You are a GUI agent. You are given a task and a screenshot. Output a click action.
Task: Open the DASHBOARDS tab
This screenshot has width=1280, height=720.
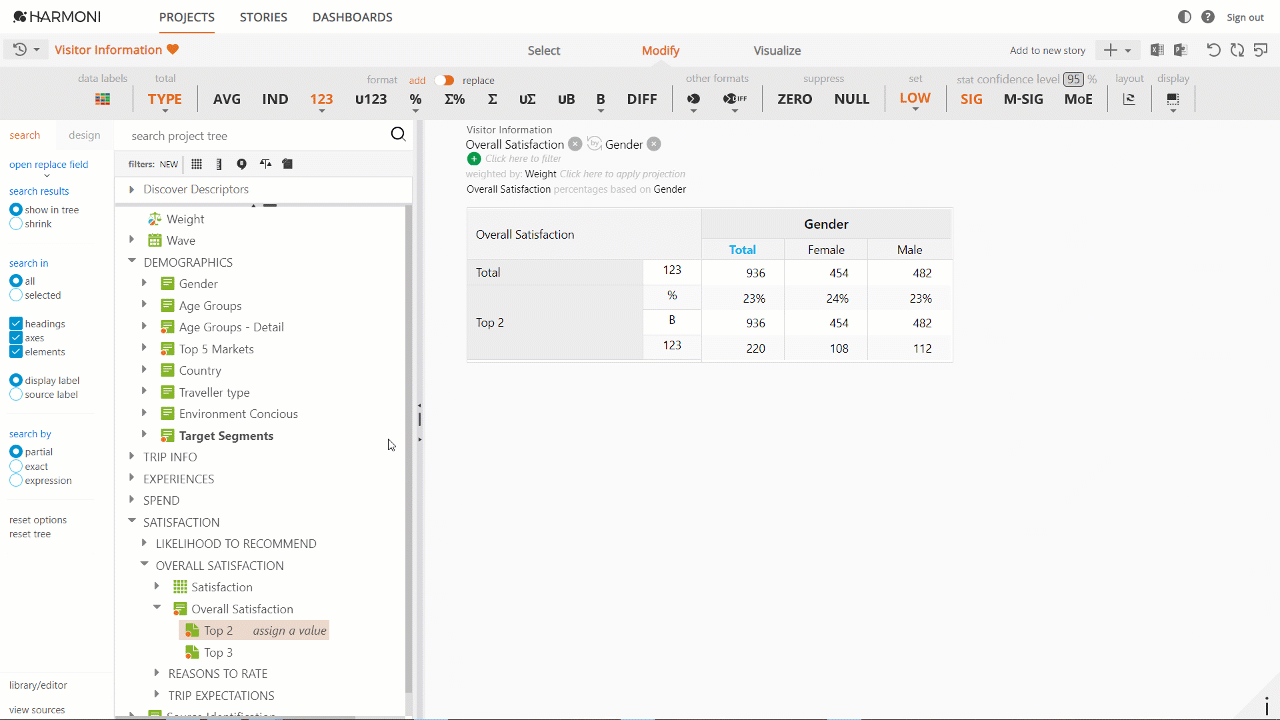coord(352,17)
